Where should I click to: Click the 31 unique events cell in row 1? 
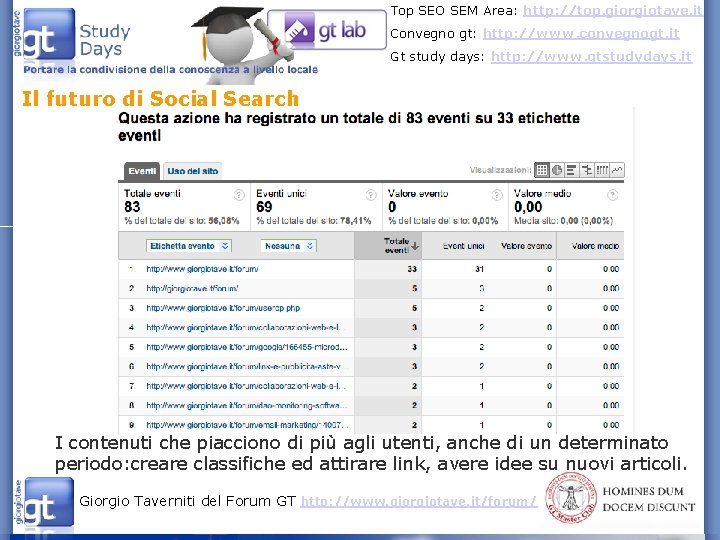tap(479, 269)
